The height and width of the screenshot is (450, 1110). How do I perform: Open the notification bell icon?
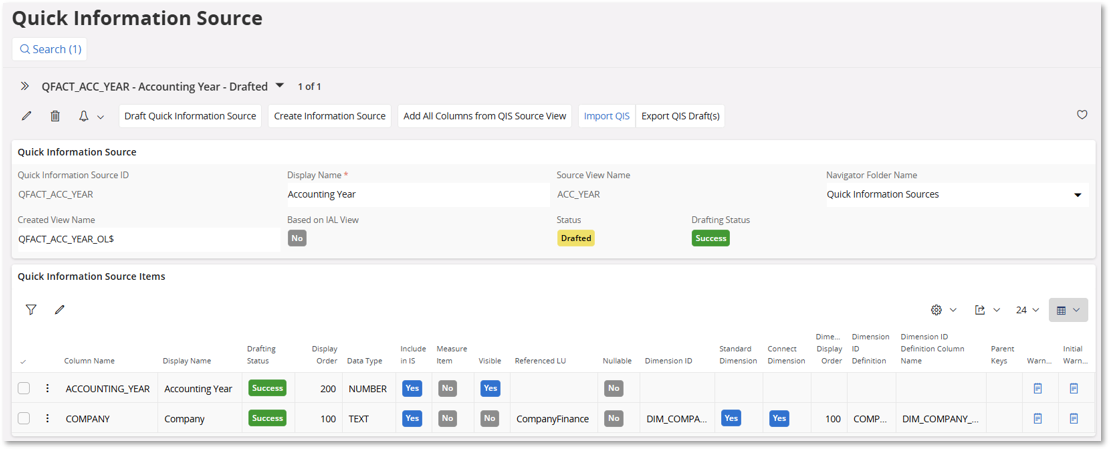pos(84,116)
